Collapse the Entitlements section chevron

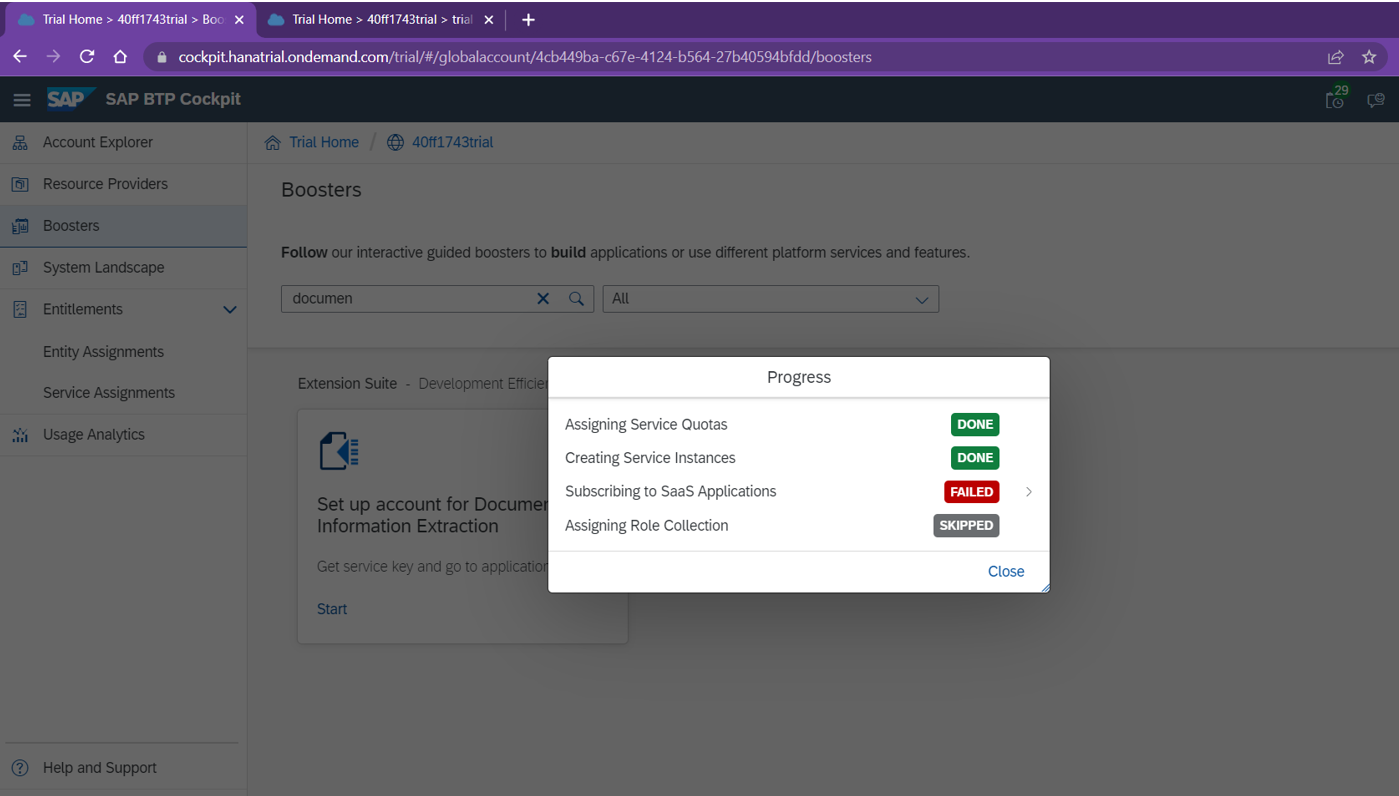(229, 309)
